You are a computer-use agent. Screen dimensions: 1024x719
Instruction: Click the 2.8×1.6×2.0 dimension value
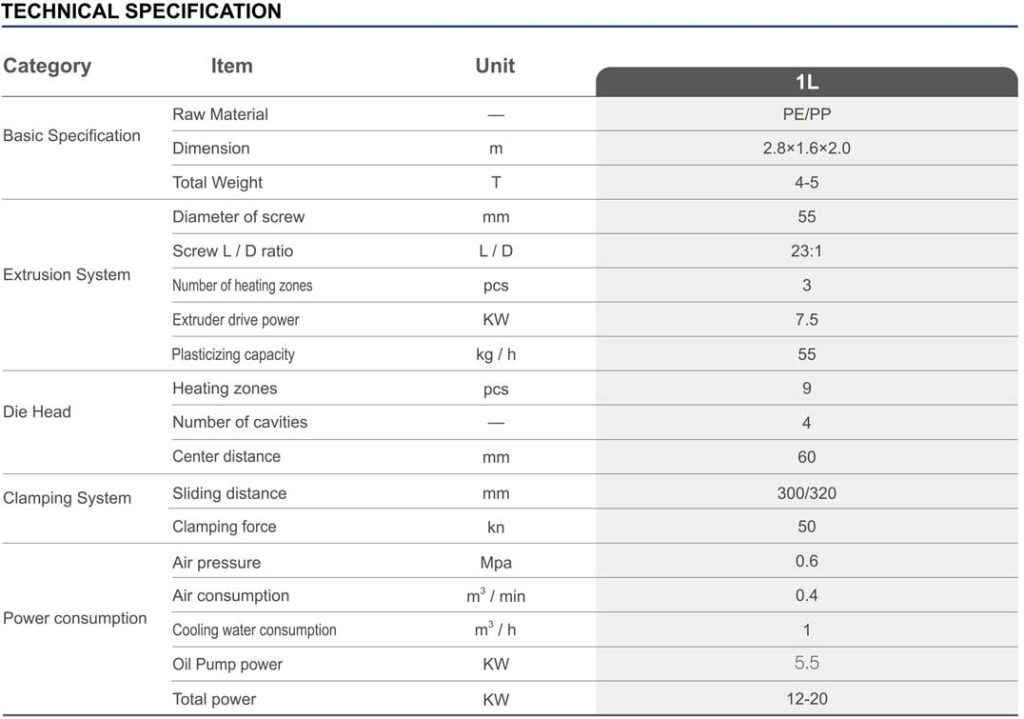click(x=806, y=148)
